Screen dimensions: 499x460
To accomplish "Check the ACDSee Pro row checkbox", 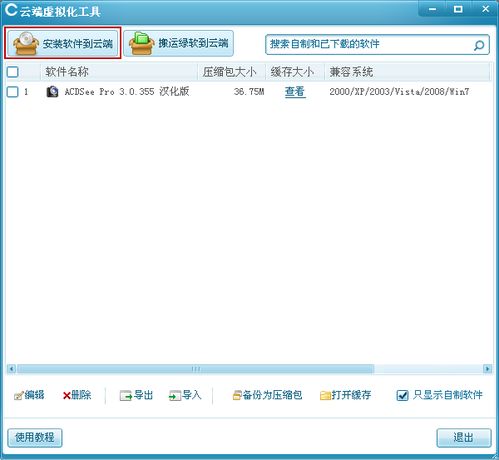I will [x=13, y=92].
